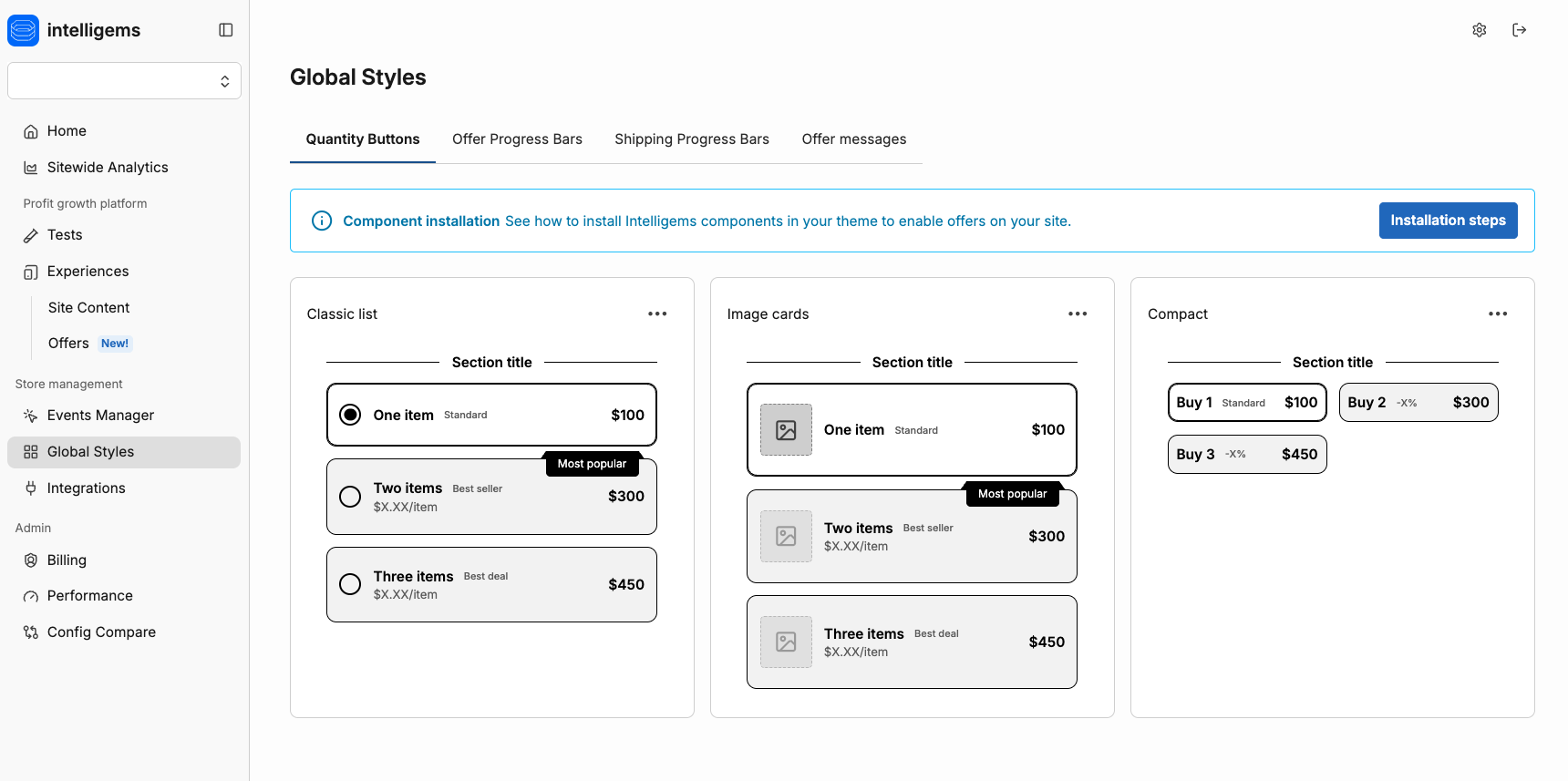The width and height of the screenshot is (1568, 781).
Task: Click the info icon in the installation banner
Action: (322, 221)
